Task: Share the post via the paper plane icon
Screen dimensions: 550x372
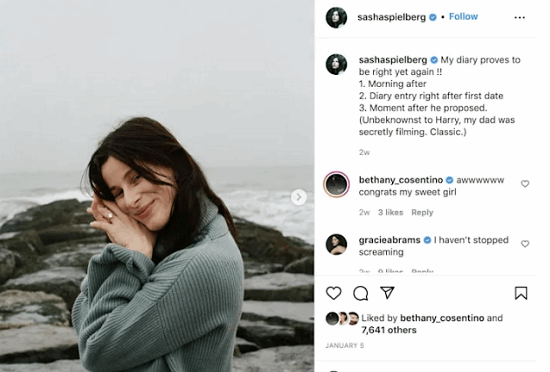Action: 387,293
